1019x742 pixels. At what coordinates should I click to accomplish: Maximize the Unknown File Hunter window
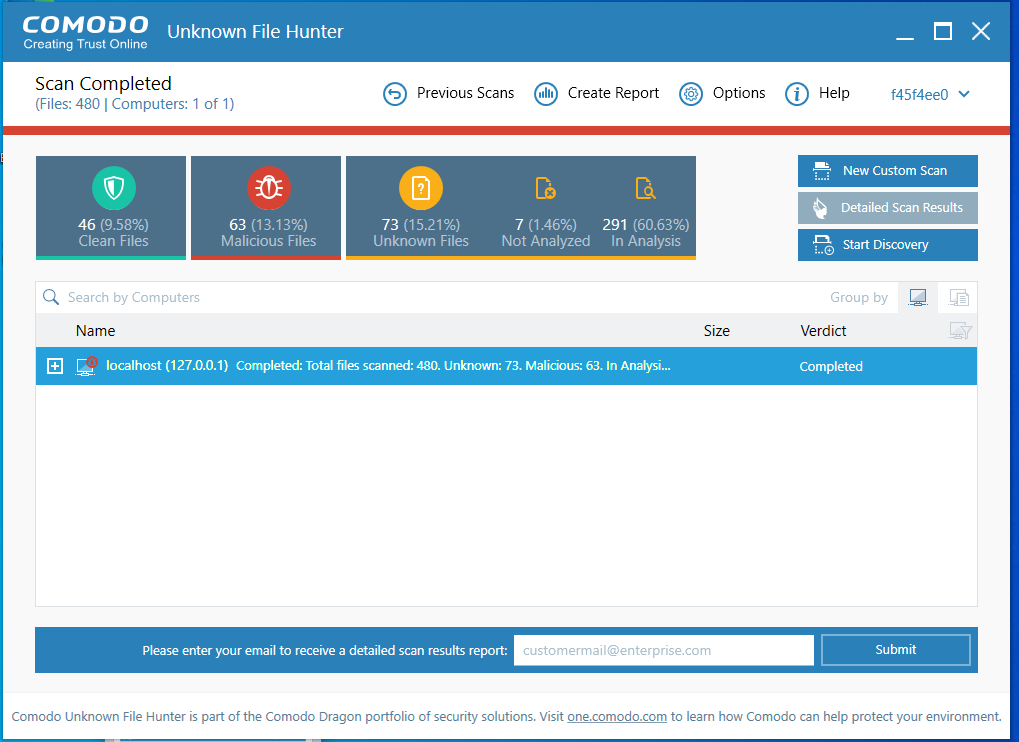tap(942, 31)
